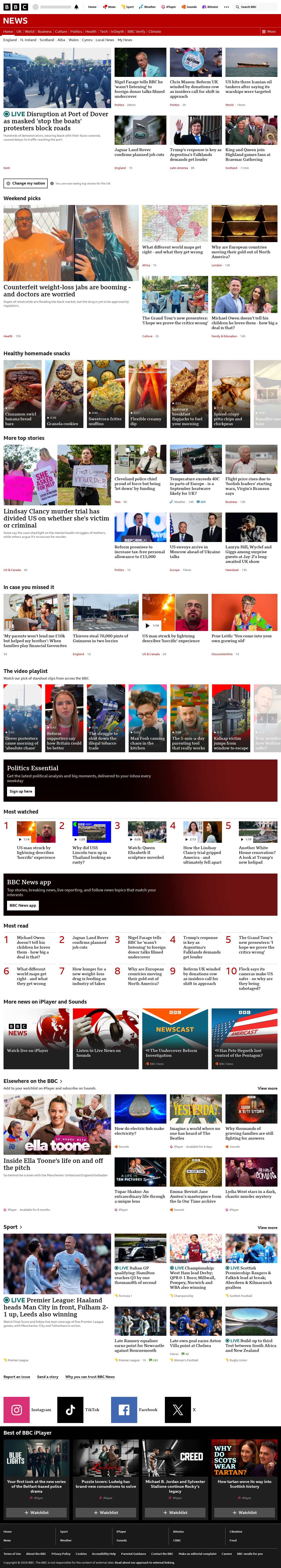This screenshot has height=1568, width=281.
Task: Open Watch live on iPlayer card
Action: [x=36, y=1039]
